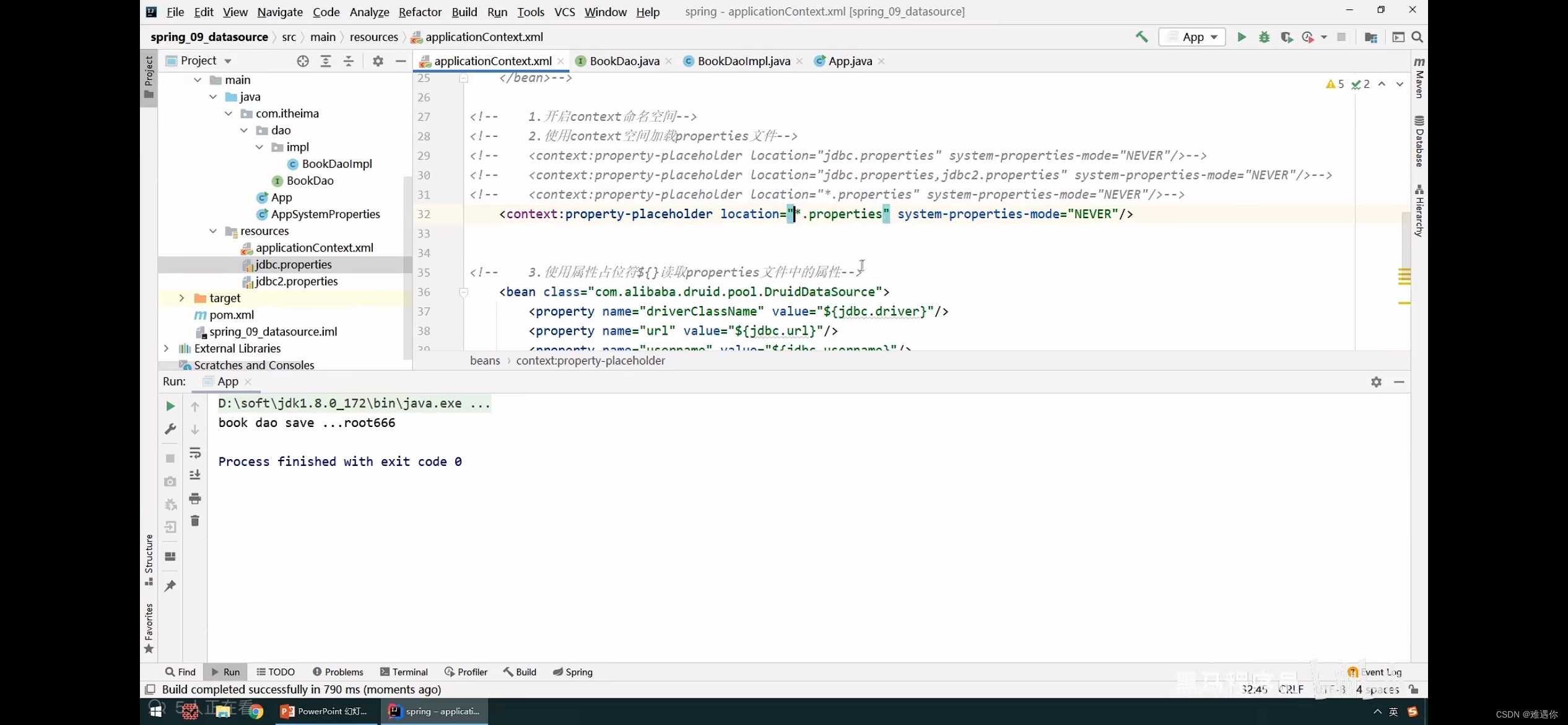Collapse the dao package node
This screenshot has height=725, width=1568.
click(x=244, y=130)
